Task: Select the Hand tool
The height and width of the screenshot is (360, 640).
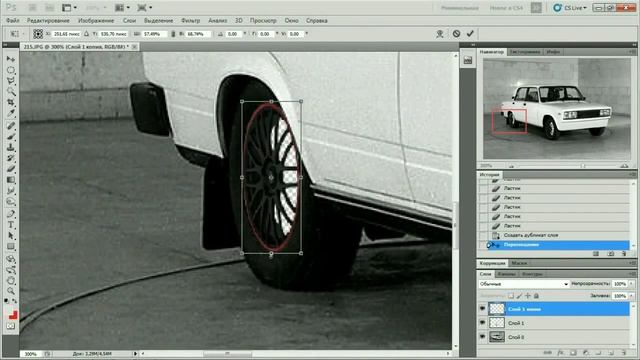Action: (11, 280)
